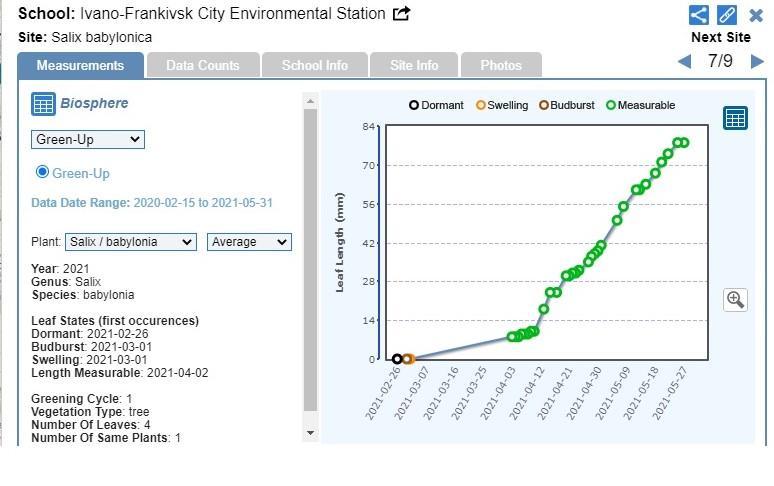Click the copy link chain icon
Screen dimensions: 774x486
coord(727,15)
